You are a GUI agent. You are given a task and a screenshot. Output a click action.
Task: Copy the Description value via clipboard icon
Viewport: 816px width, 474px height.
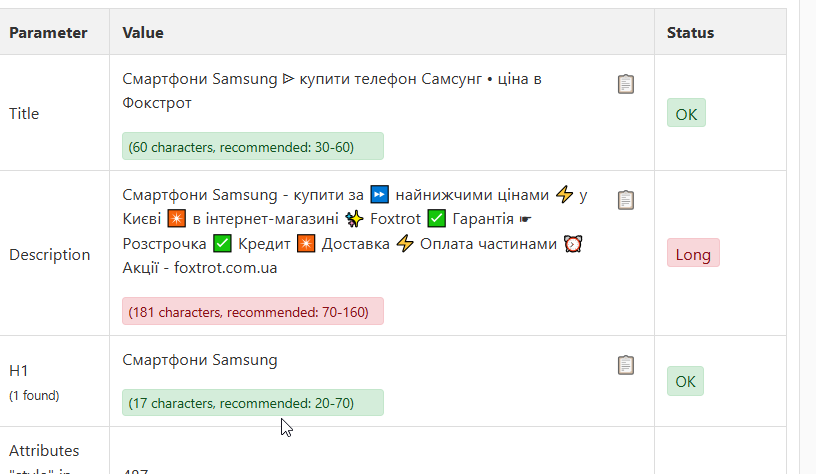[626, 200]
